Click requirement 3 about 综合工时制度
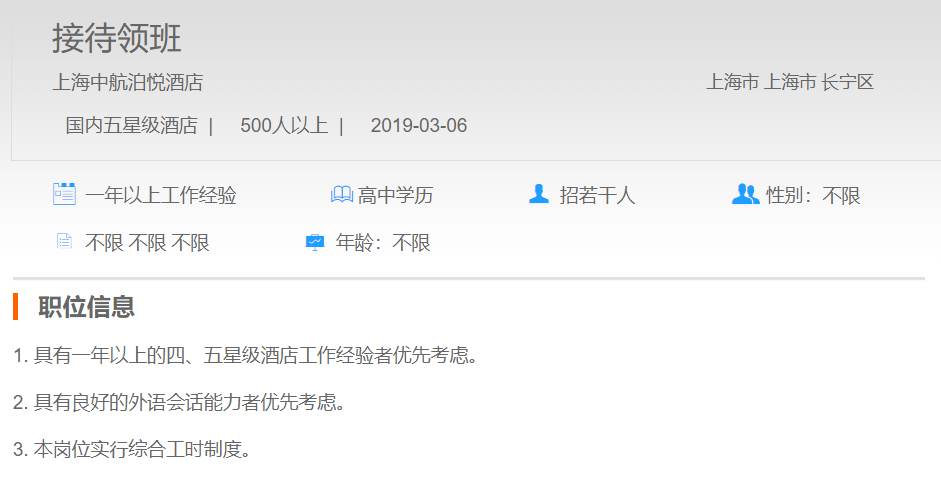941x492 pixels. [x=131, y=450]
